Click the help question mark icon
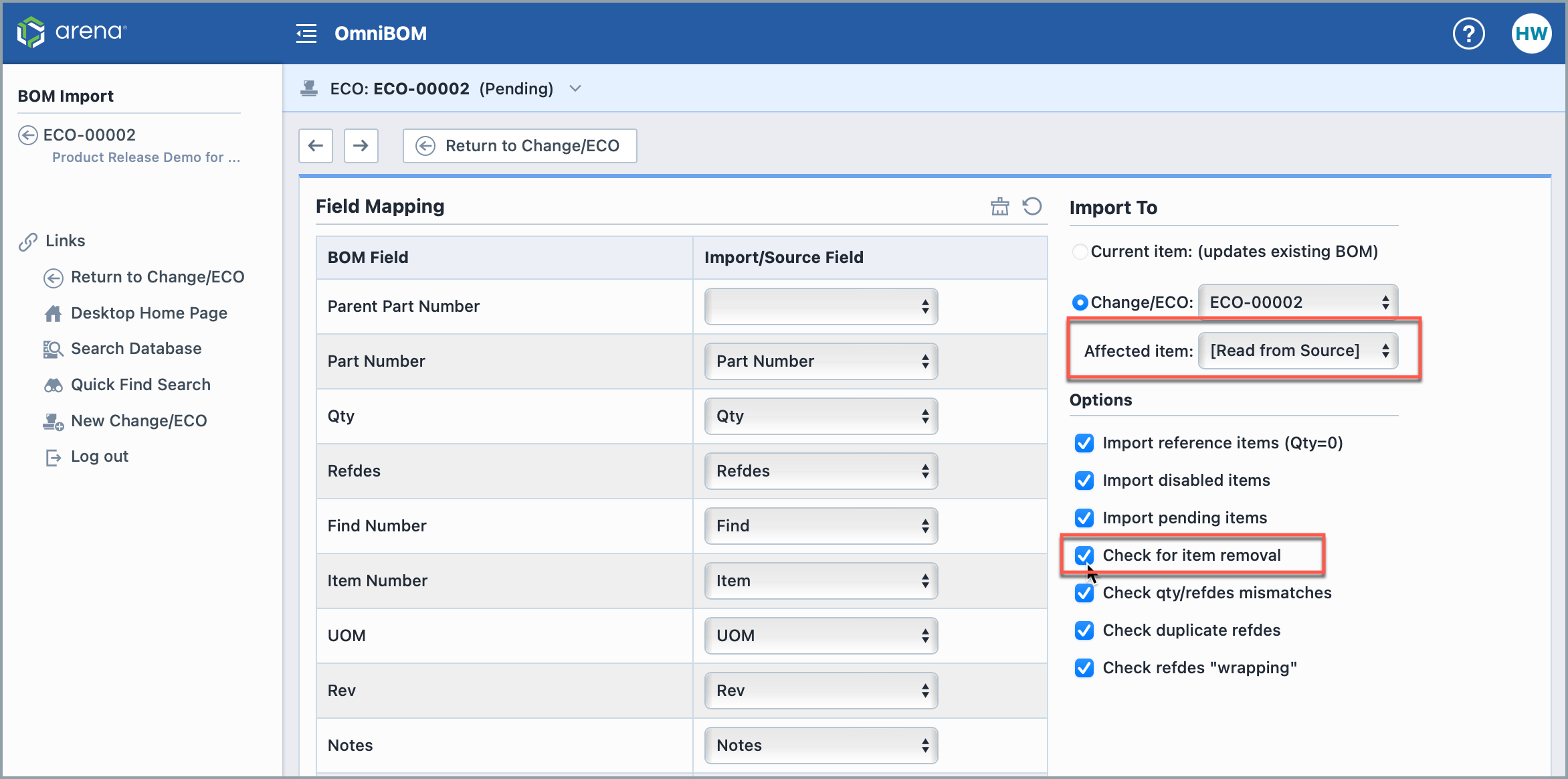Image resolution: width=1568 pixels, height=779 pixels. point(1468,33)
